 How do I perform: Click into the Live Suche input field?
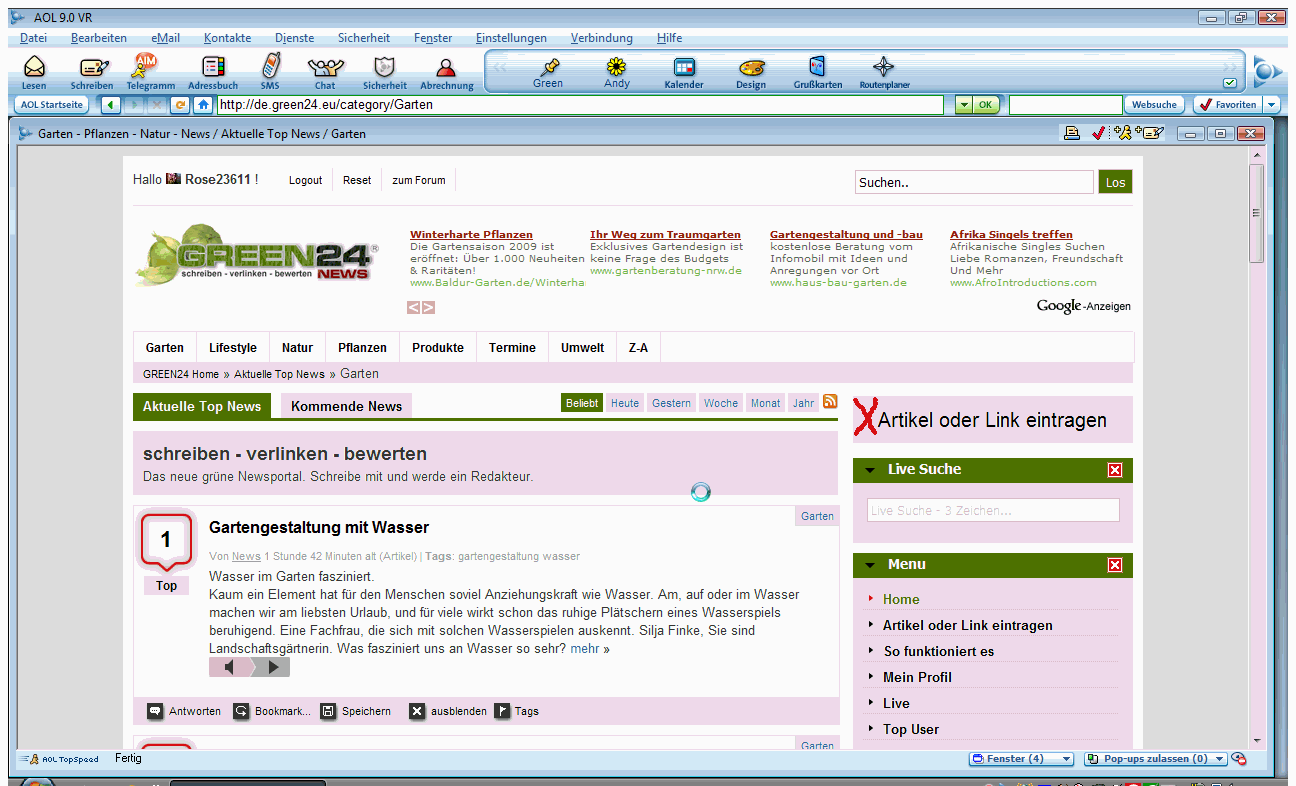[992, 510]
